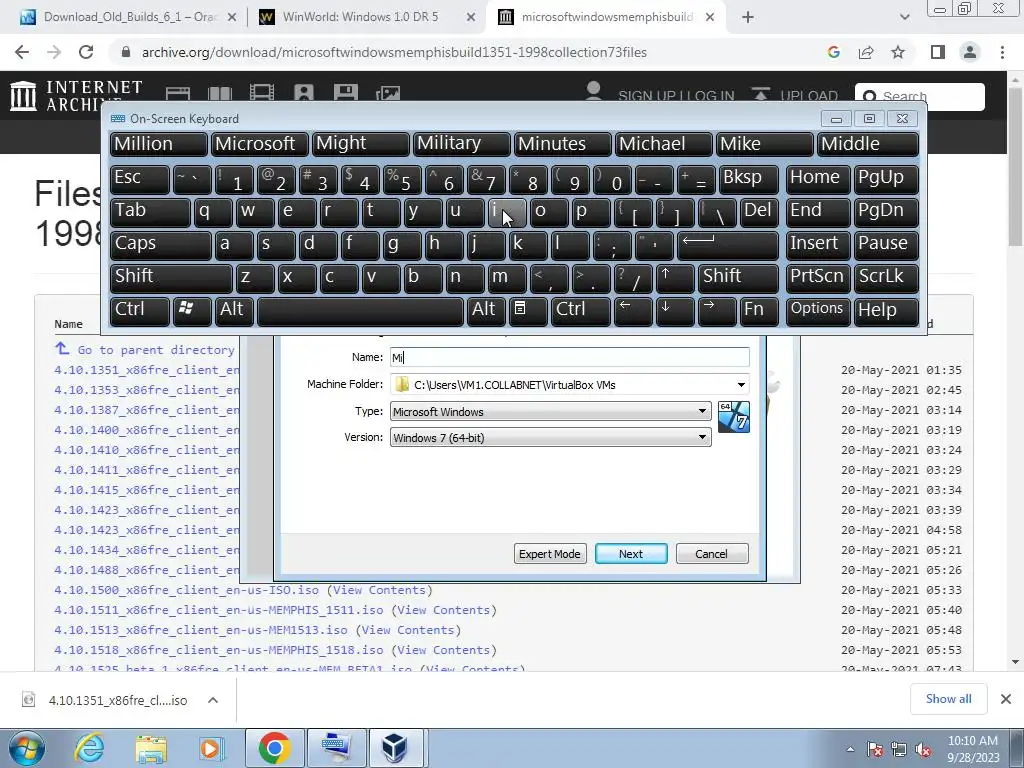Open Internet Explorer from taskbar
The height and width of the screenshot is (768, 1024).
(x=89, y=748)
